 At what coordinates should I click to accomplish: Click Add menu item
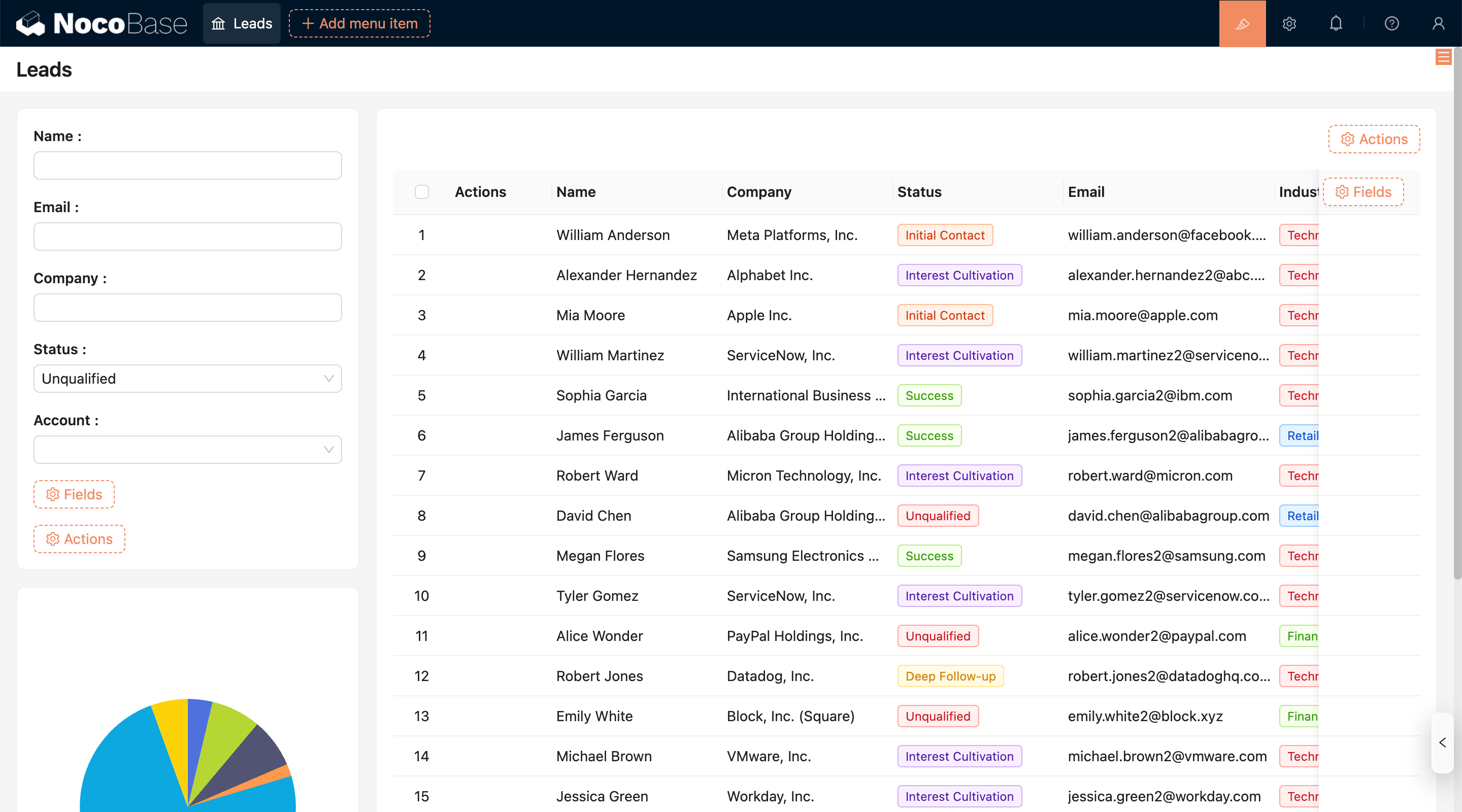[x=359, y=23]
